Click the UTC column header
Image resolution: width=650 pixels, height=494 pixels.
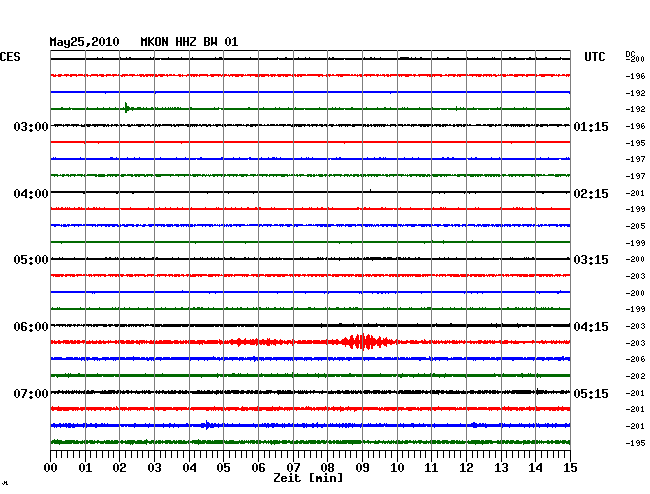point(594,57)
